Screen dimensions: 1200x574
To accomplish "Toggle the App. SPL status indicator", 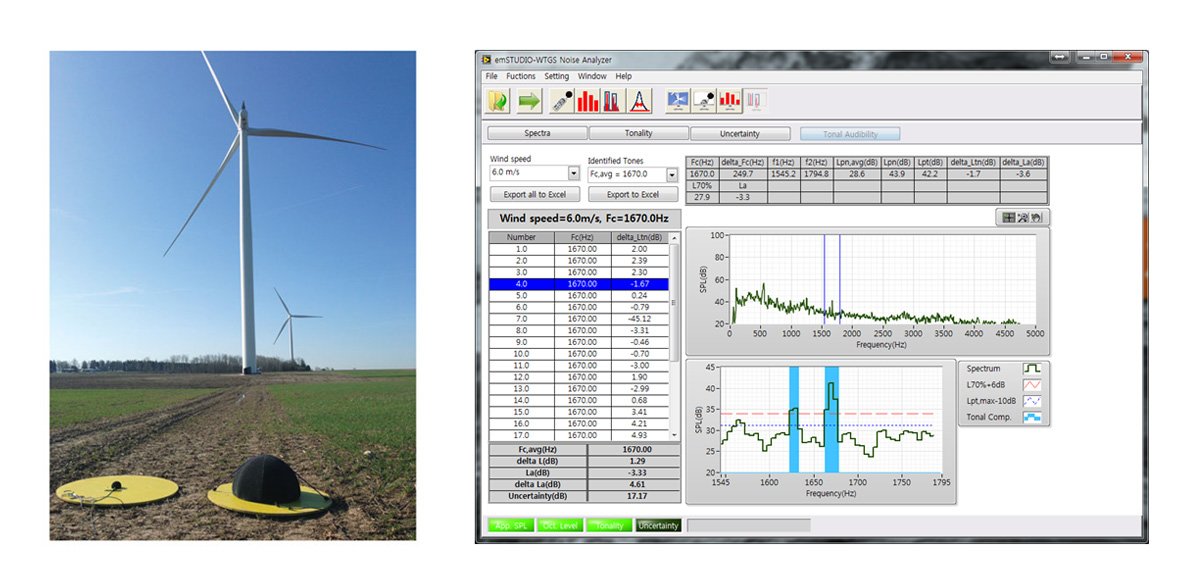I will click(510, 525).
